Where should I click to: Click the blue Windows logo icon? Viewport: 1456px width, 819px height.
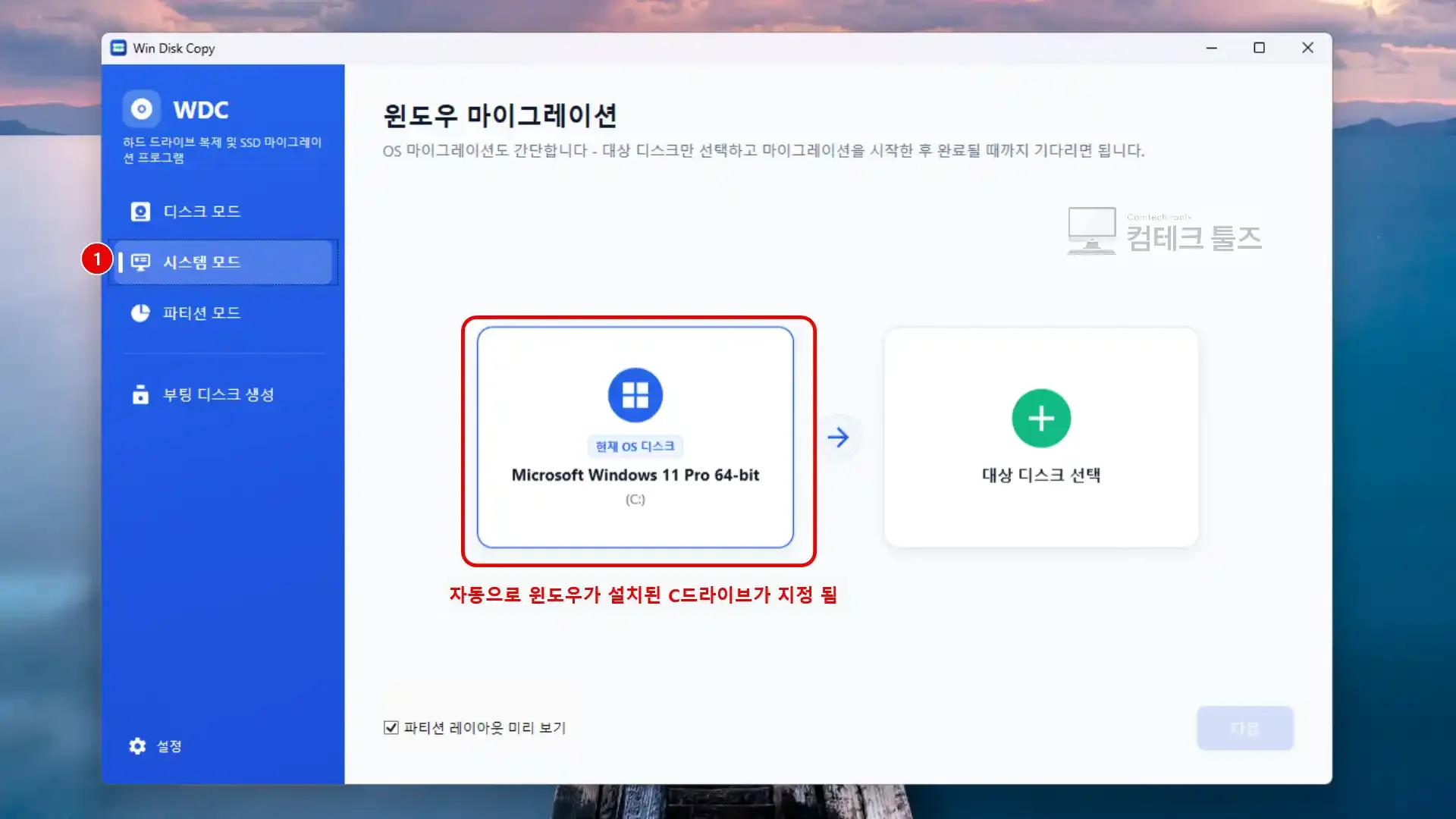[635, 395]
